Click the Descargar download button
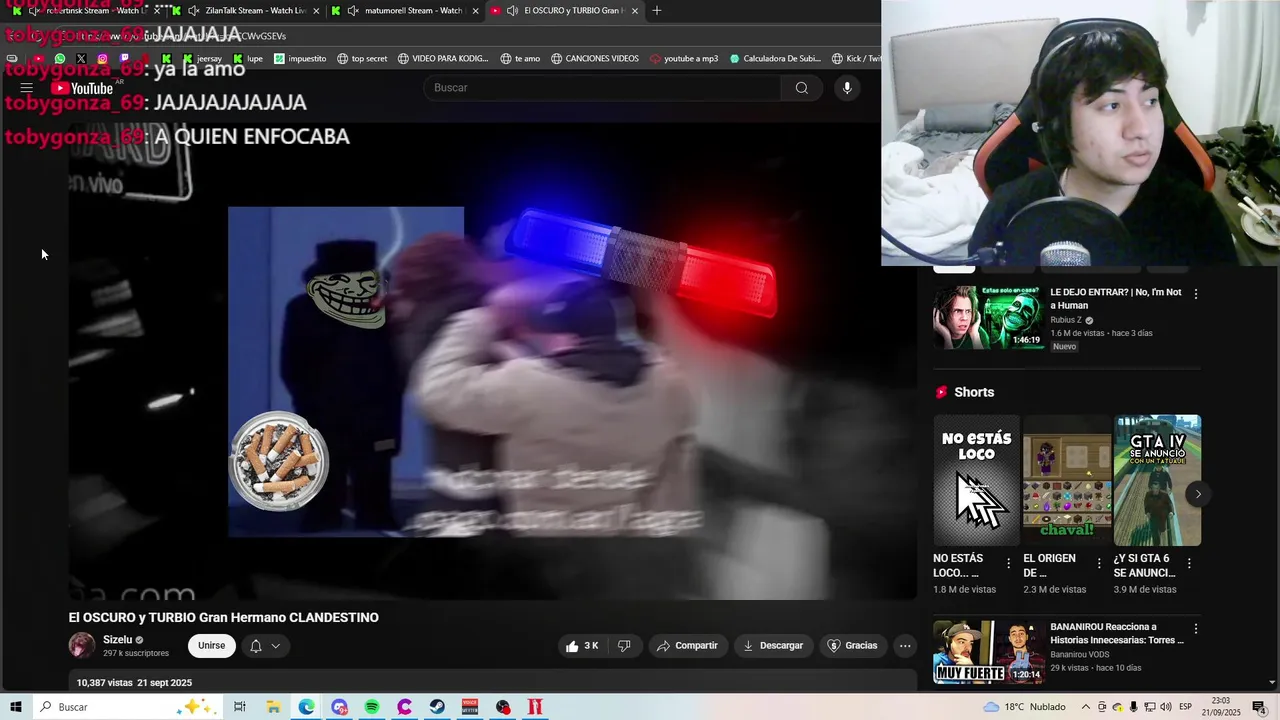Viewport: 1280px width, 720px height. [772, 646]
